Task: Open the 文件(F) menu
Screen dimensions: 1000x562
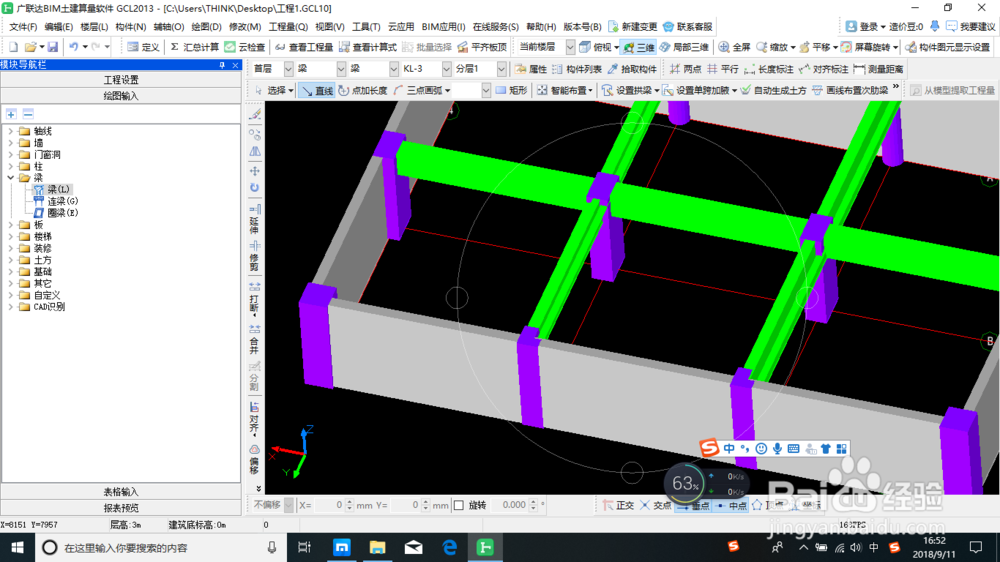Action: pyautogui.click(x=24, y=27)
